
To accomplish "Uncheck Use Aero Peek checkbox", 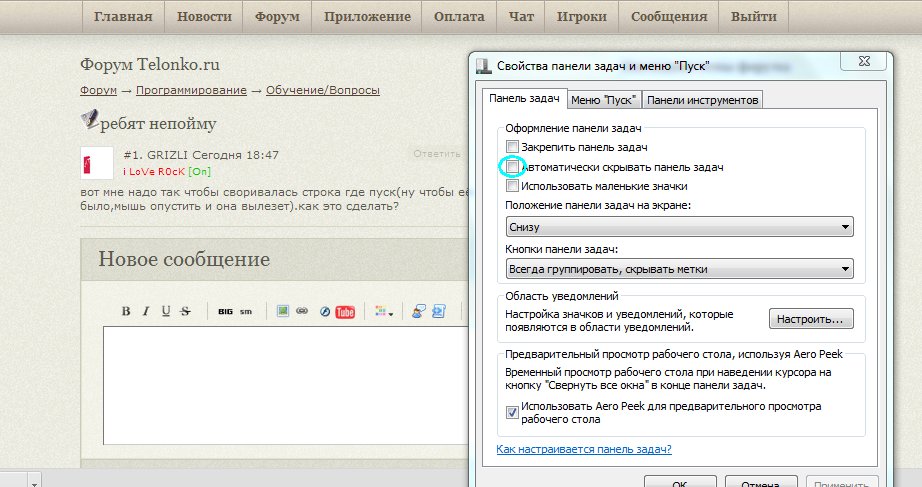I will [512, 412].
